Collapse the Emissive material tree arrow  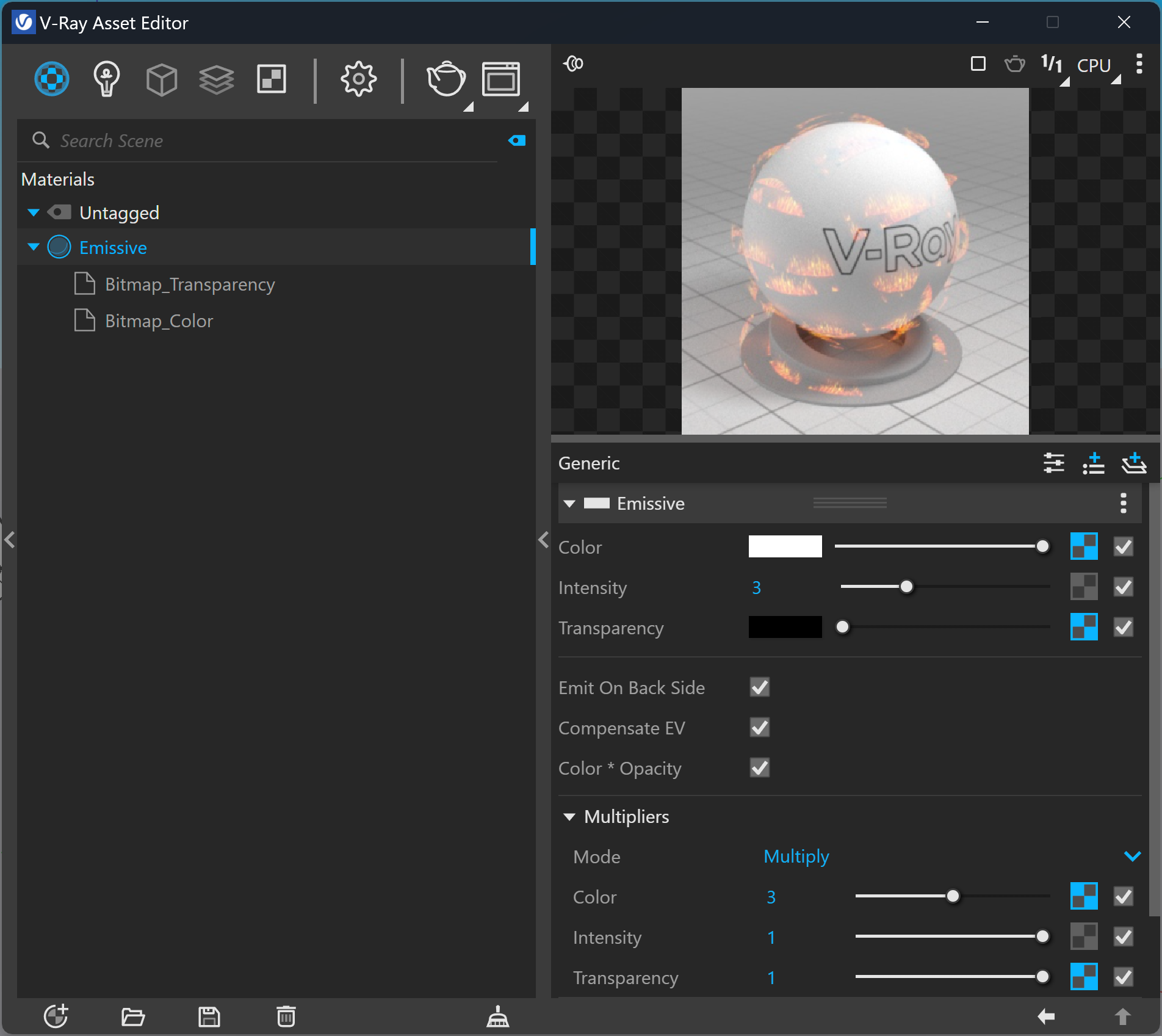(34, 247)
